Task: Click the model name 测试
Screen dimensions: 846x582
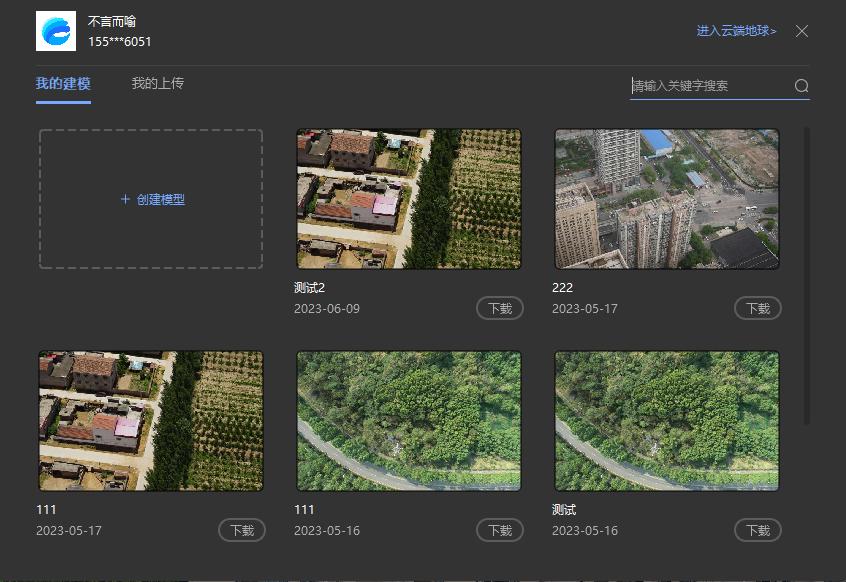Action: point(564,510)
